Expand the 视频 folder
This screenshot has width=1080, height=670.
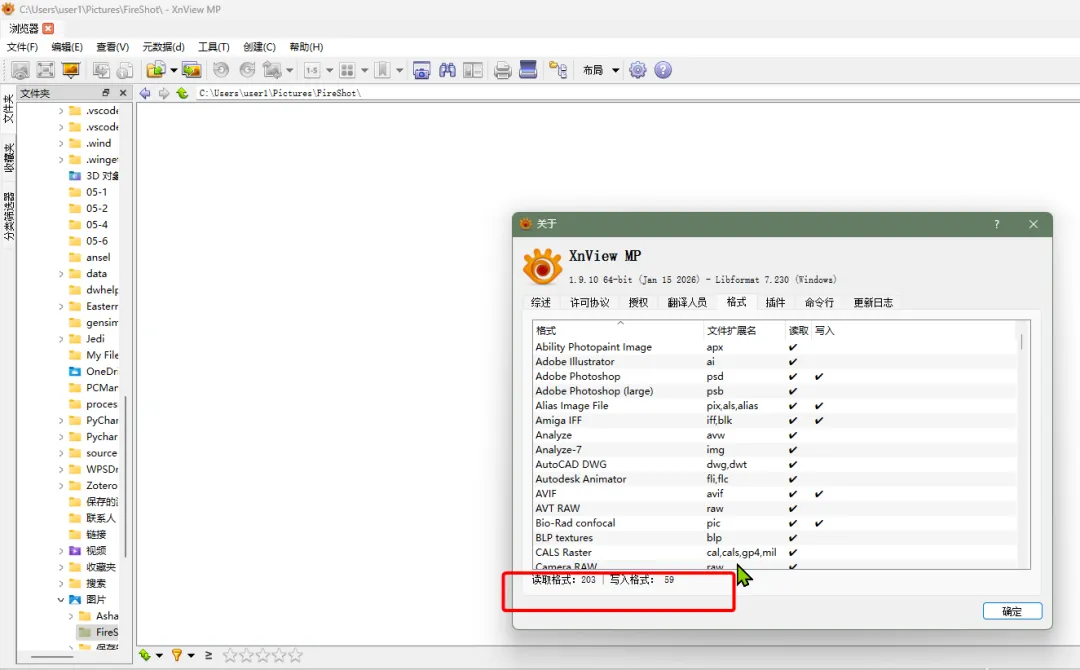pos(61,551)
